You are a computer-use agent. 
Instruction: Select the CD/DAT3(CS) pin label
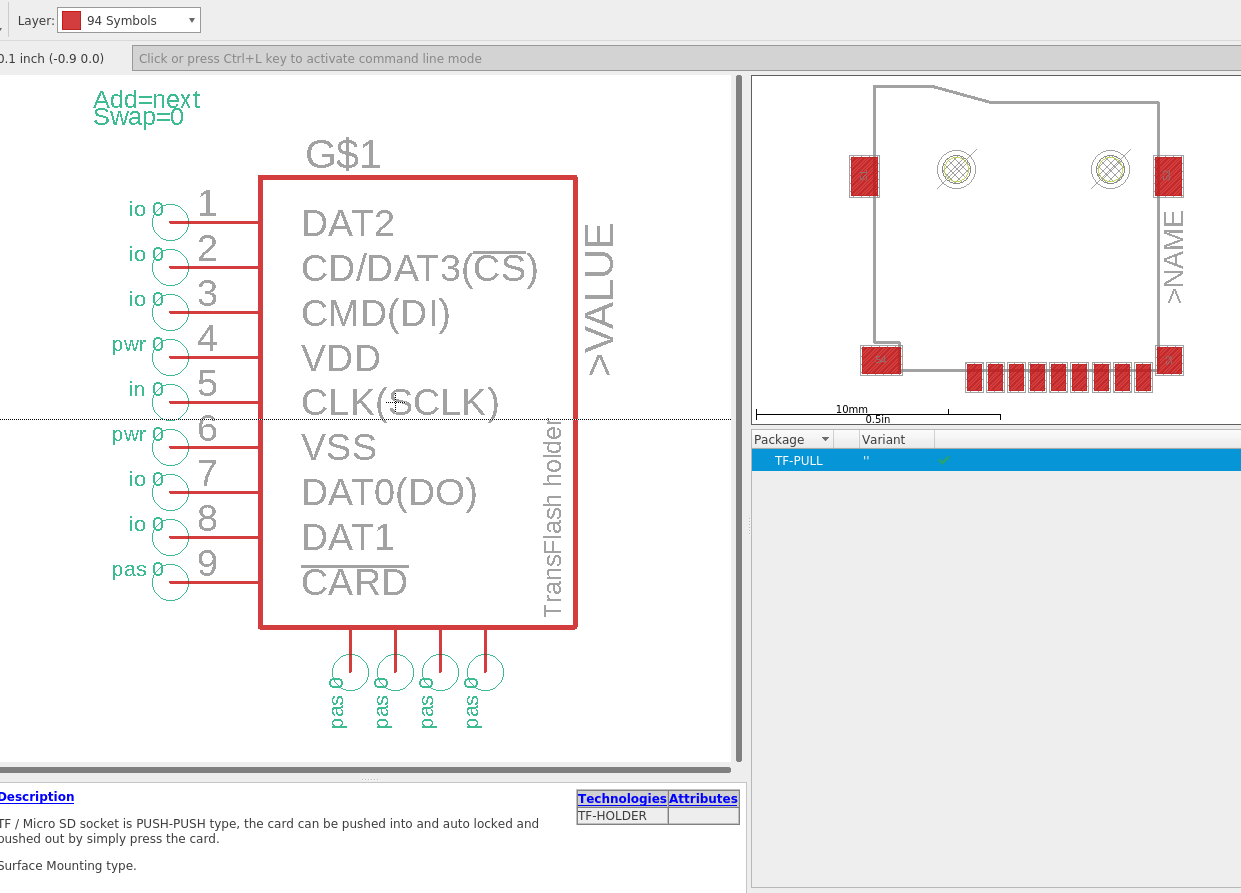(x=420, y=268)
